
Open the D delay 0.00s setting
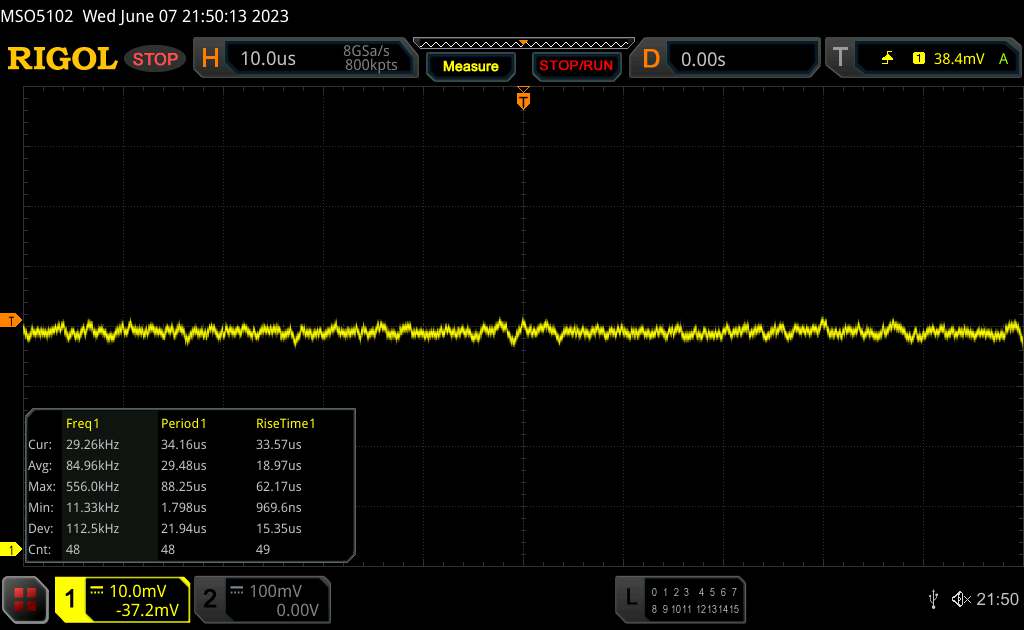coord(705,59)
